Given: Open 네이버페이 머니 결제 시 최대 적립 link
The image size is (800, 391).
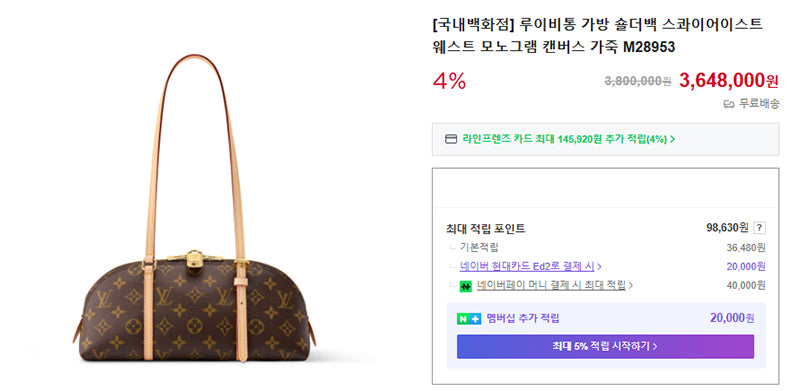Looking at the screenshot, I should coord(551,286).
